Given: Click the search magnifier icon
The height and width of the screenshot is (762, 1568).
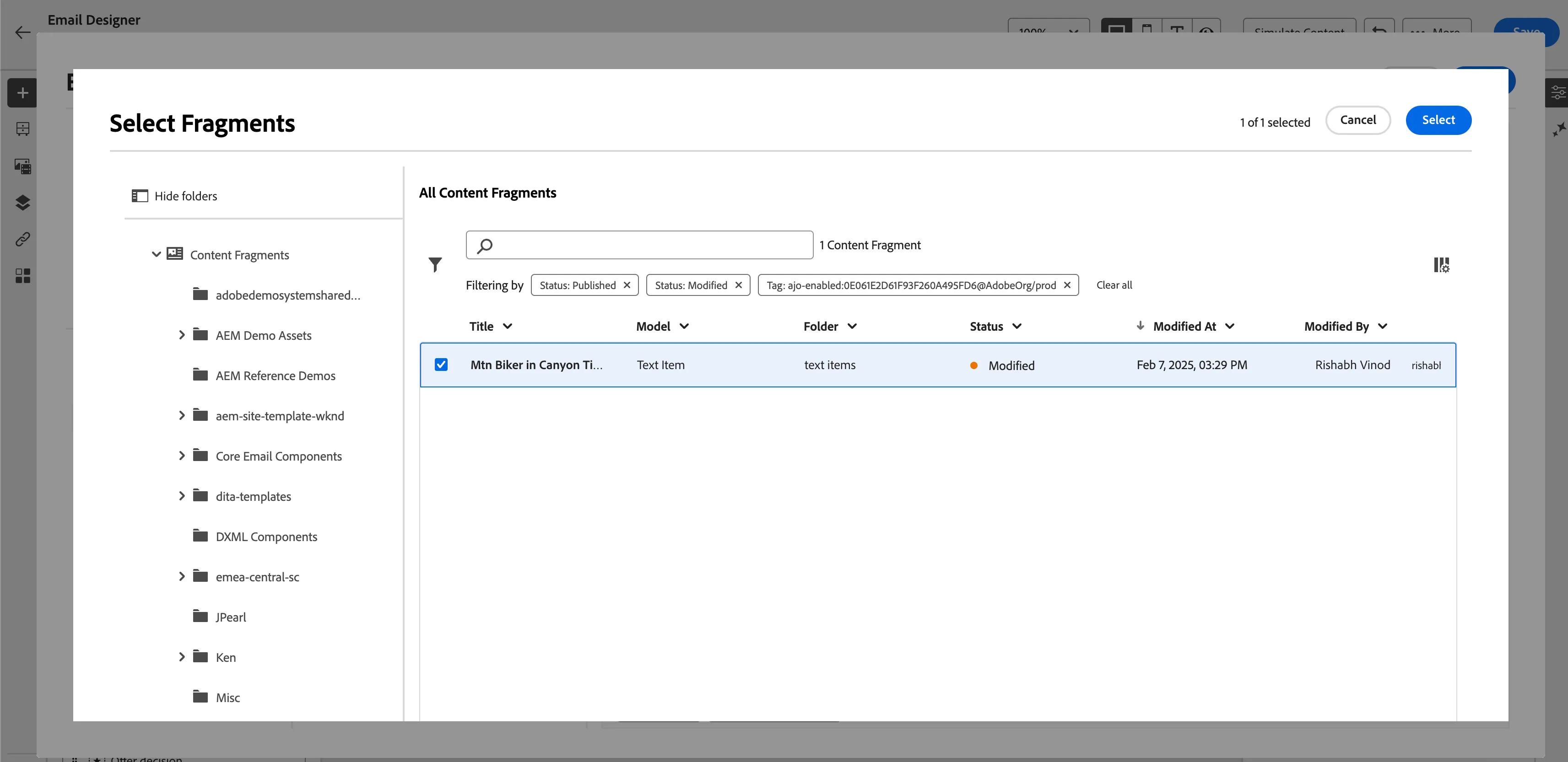Looking at the screenshot, I should pos(485,245).
